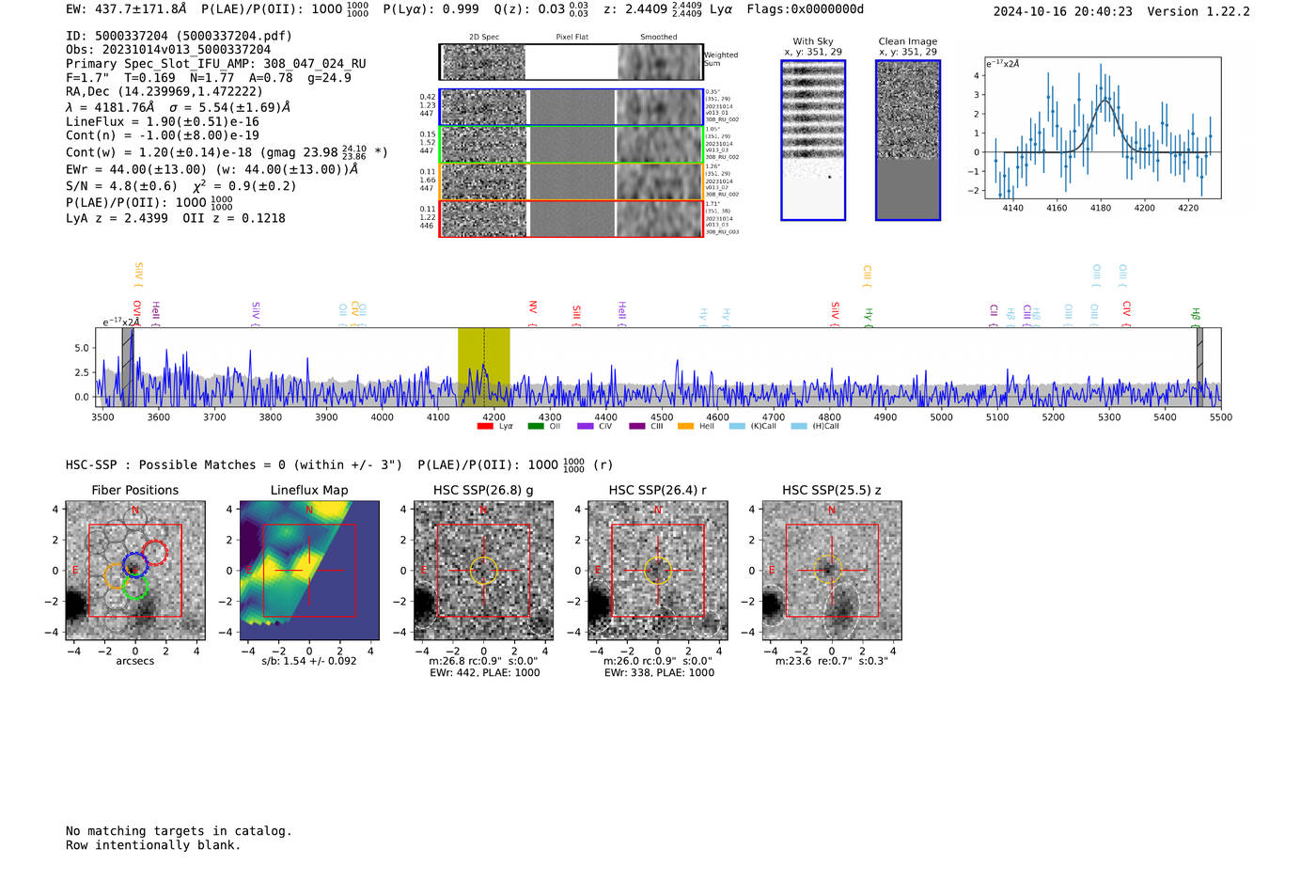This screenshot has height=896, width=1316.
Task: Click the OII z = 0.1218 text
Action: (x=234, y=218)
